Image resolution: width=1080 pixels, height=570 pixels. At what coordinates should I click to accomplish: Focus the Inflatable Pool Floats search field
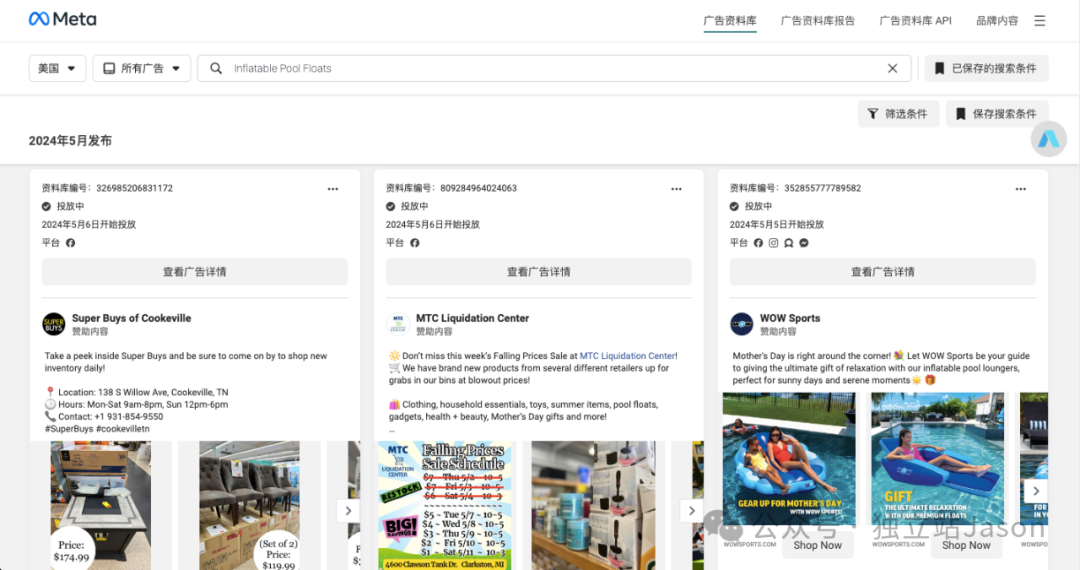pyautogui.click(x=554, y=68)
